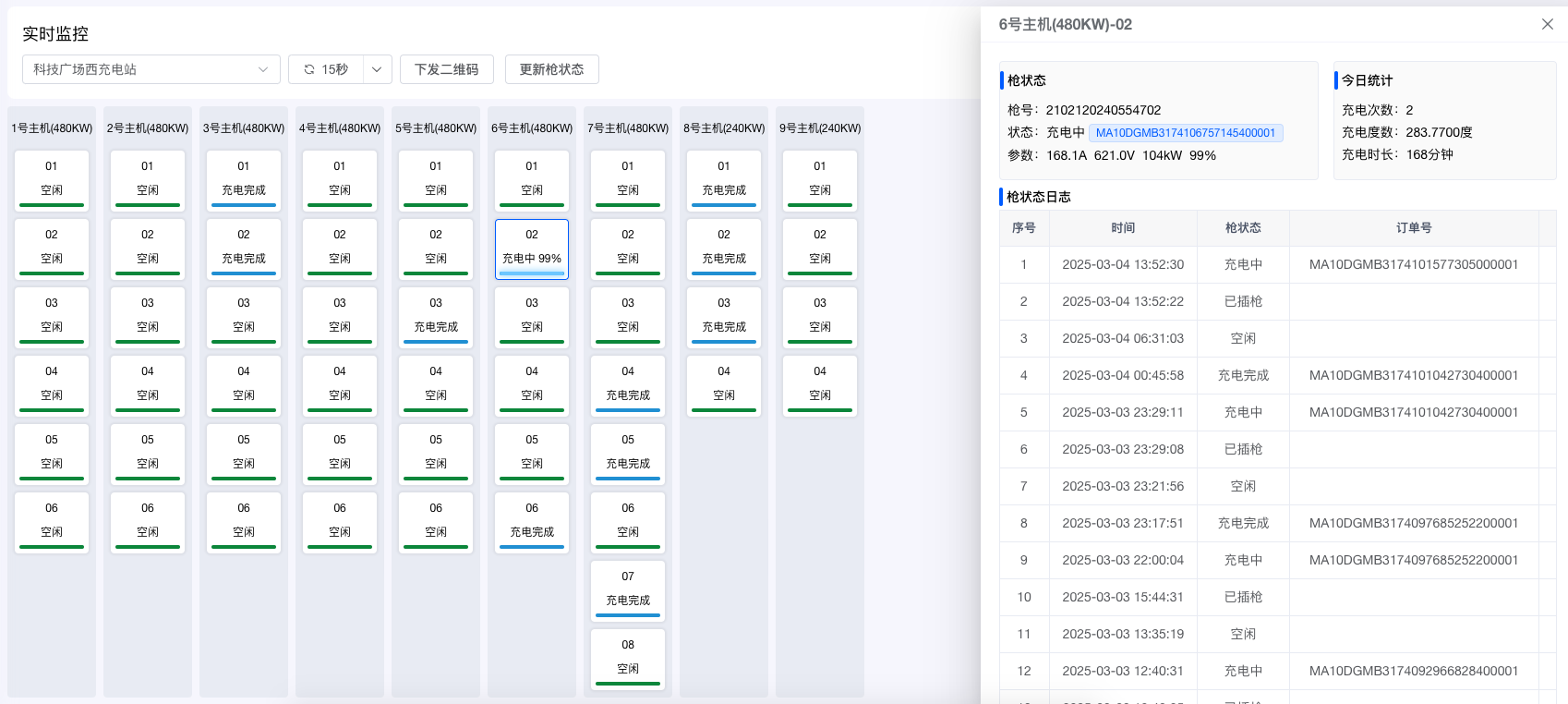The width and height of the screenshot is (1568, 704).
Task: Open the 15秒 refresh interval dropdown arrow
Action: [x=377, y=69]
